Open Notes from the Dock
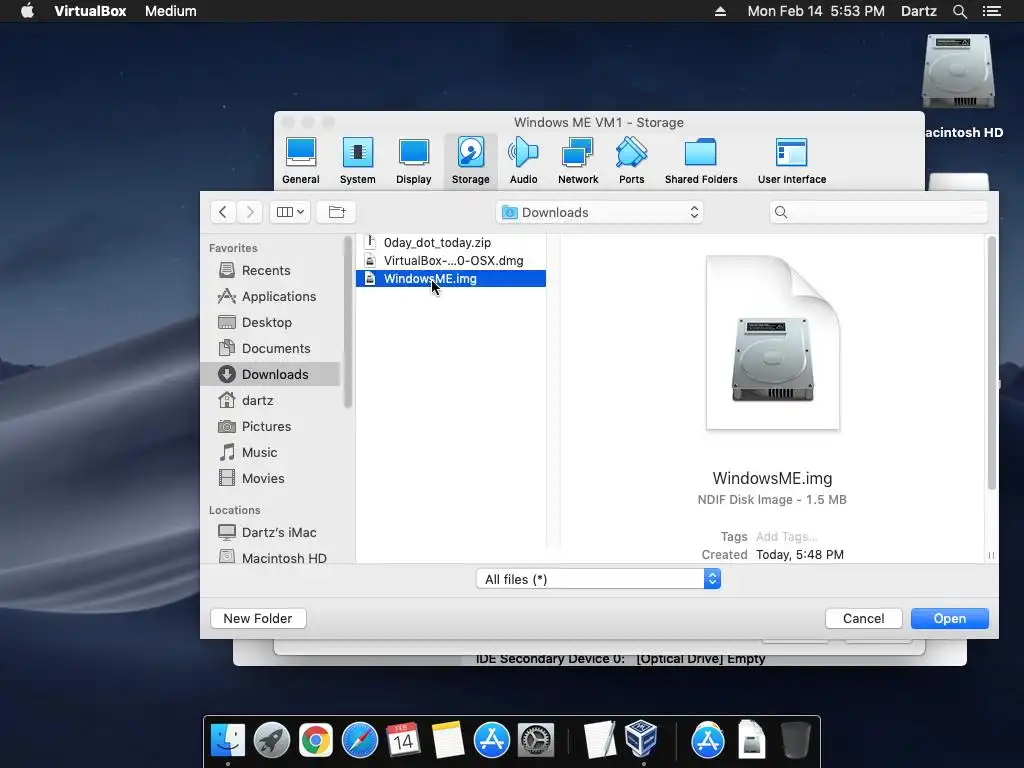This screenshot has width=1024, height=768. click(448, 741)
